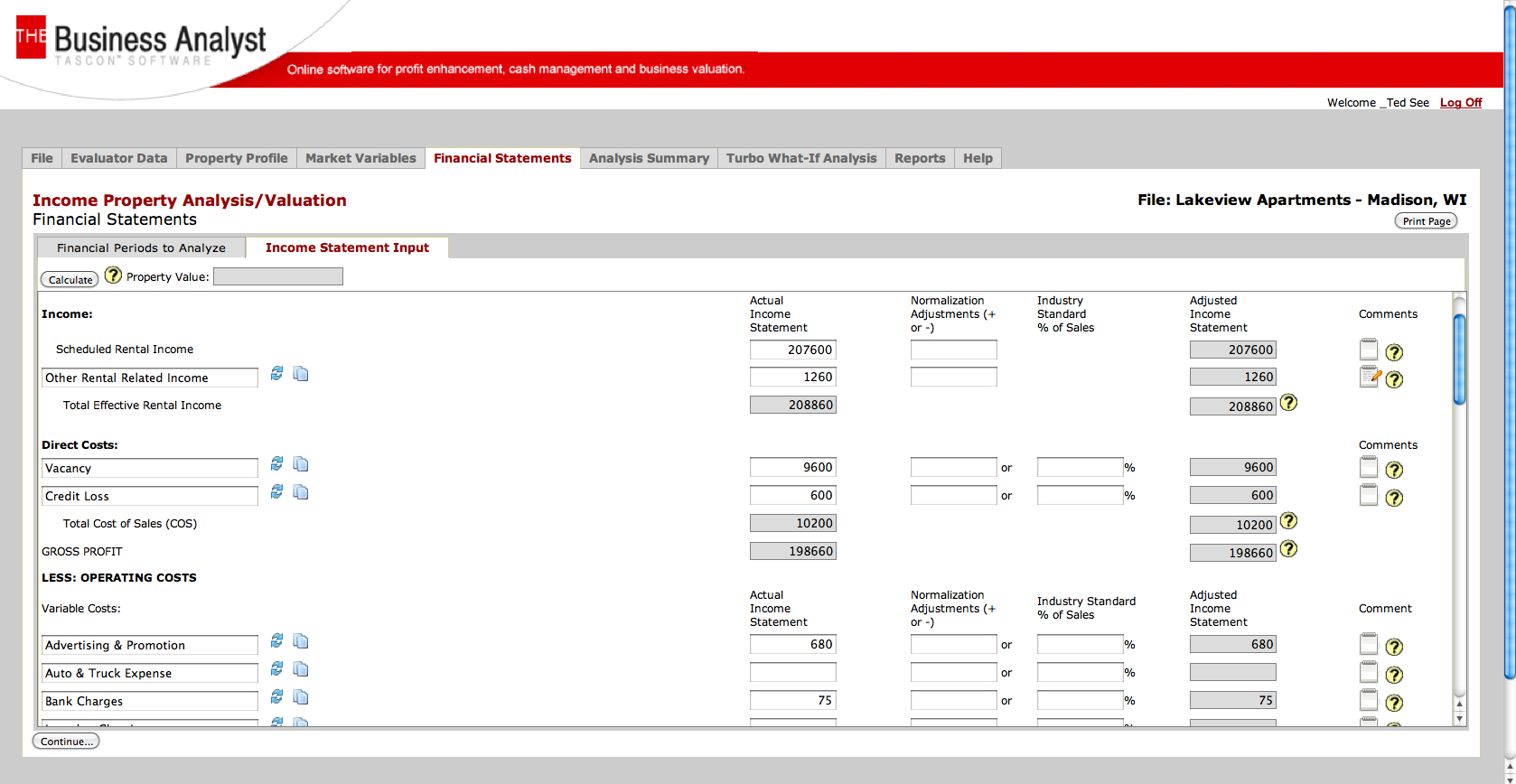Click the Log Off link
Viewport: 1516px width, 784px height.
point(1461,103)
